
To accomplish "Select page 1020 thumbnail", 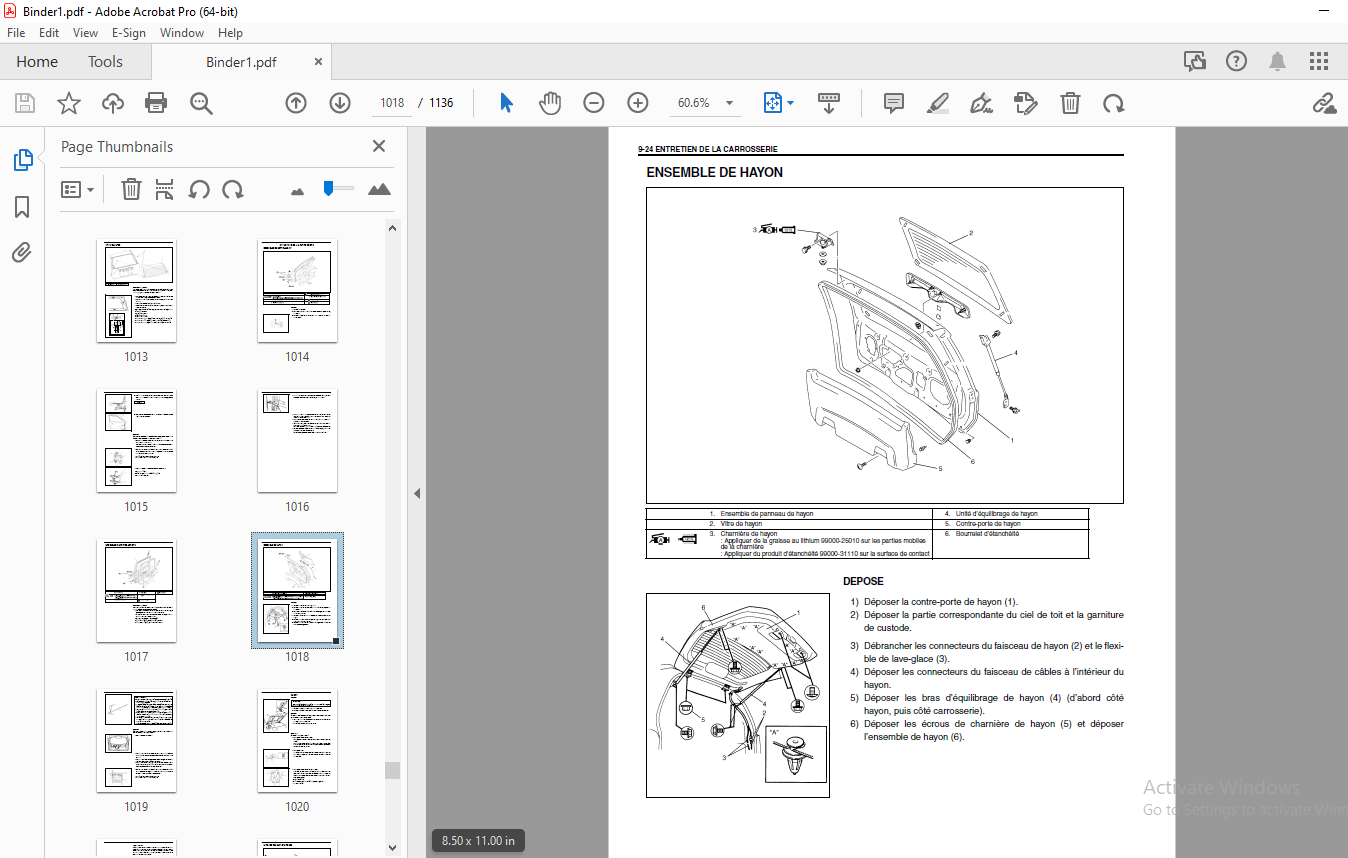I will pyautogui.click(x=297, y=740).
